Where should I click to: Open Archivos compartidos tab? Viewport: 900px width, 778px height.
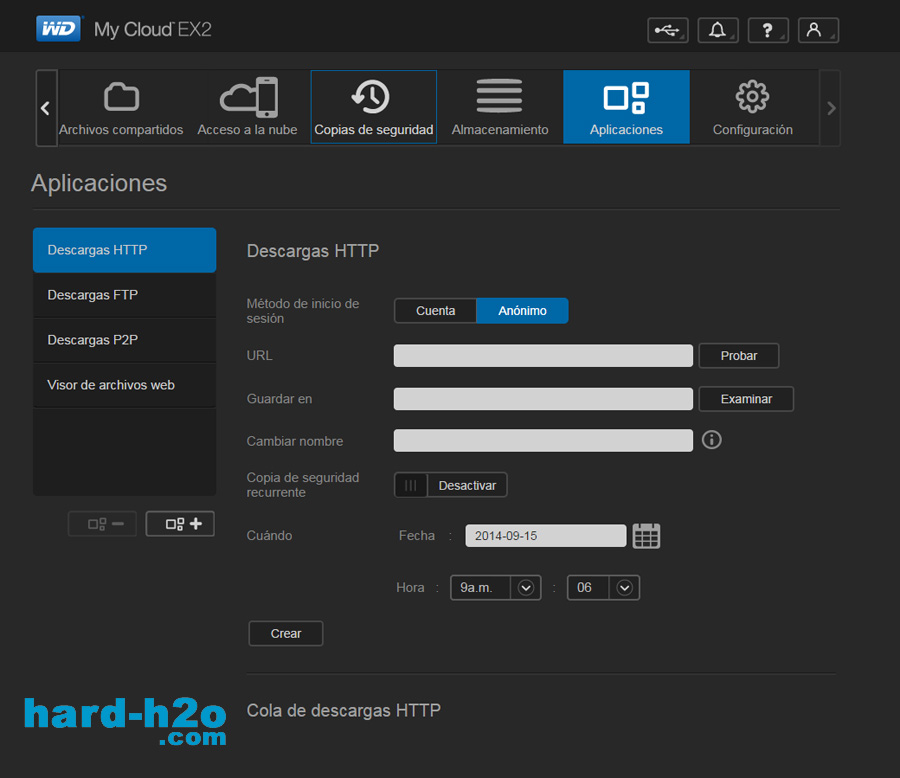[121, 107]
